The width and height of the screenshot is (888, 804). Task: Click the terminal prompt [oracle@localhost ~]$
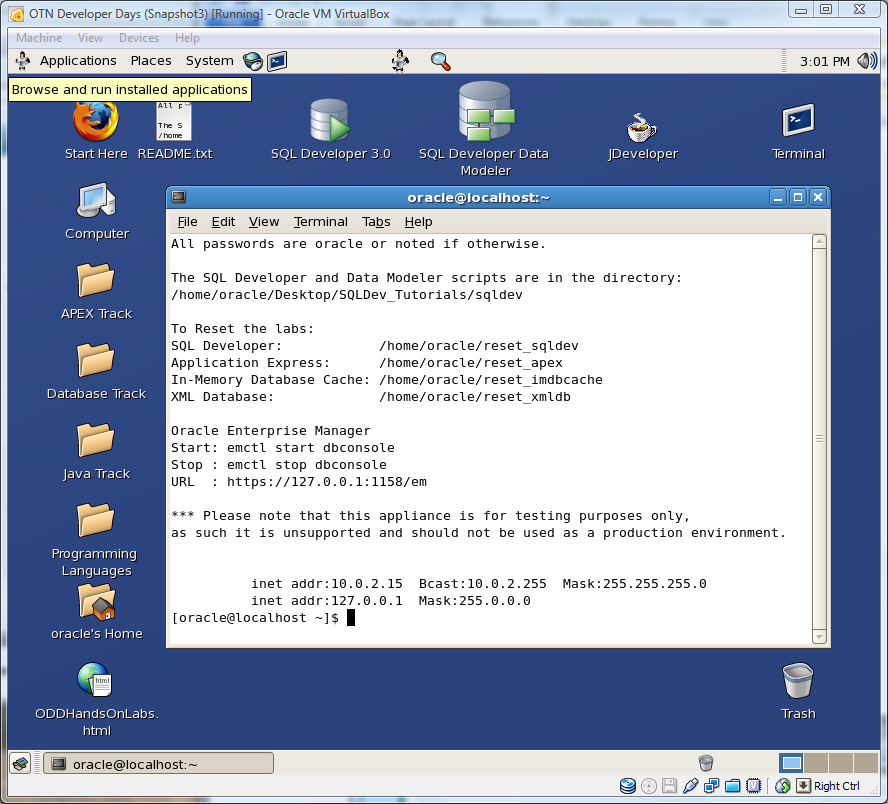[255, 618]
